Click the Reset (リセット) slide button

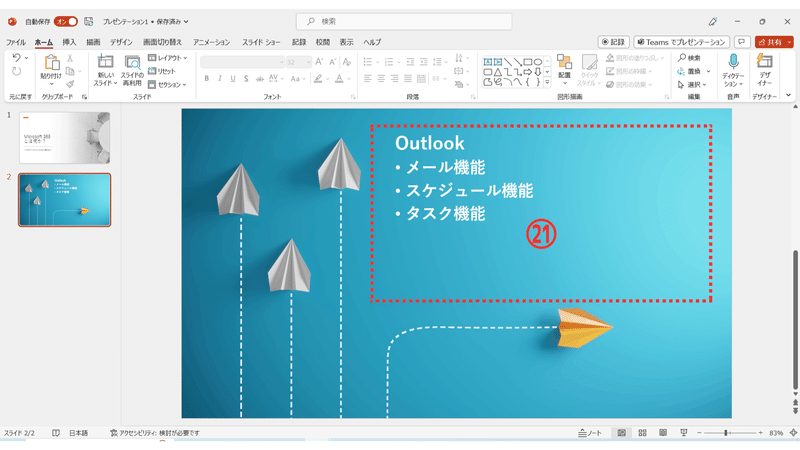(162, 71)
